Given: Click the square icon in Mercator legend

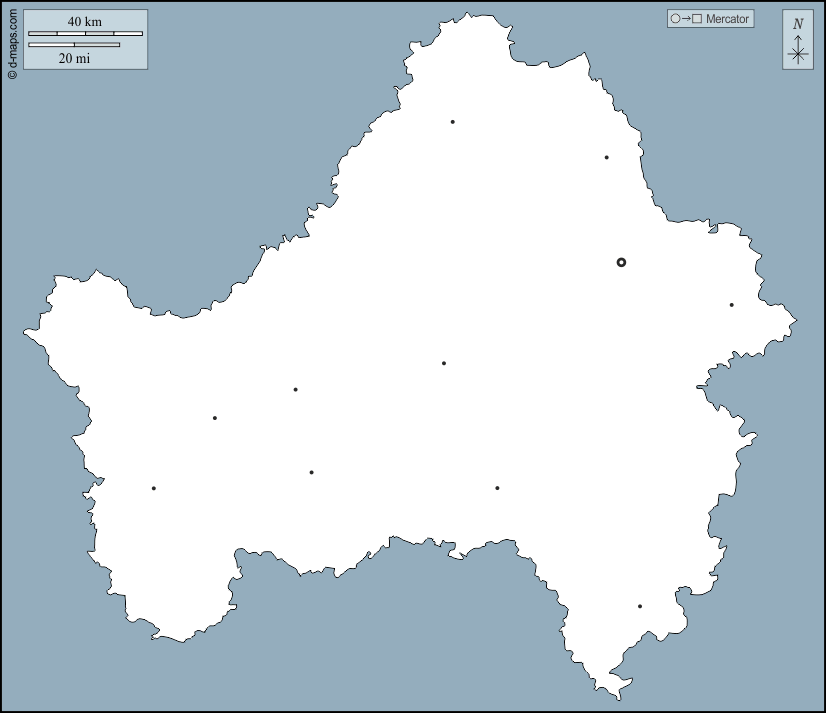Looking at the screenshot, I should [697, 19].
